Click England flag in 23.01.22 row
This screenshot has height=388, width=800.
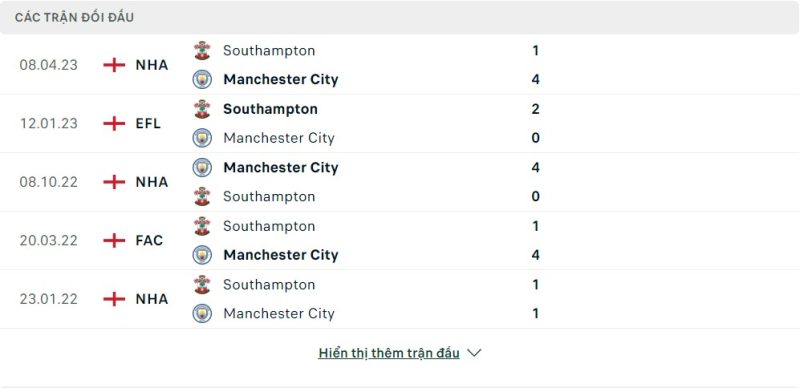pyautogui.click(x=114, y=299)
